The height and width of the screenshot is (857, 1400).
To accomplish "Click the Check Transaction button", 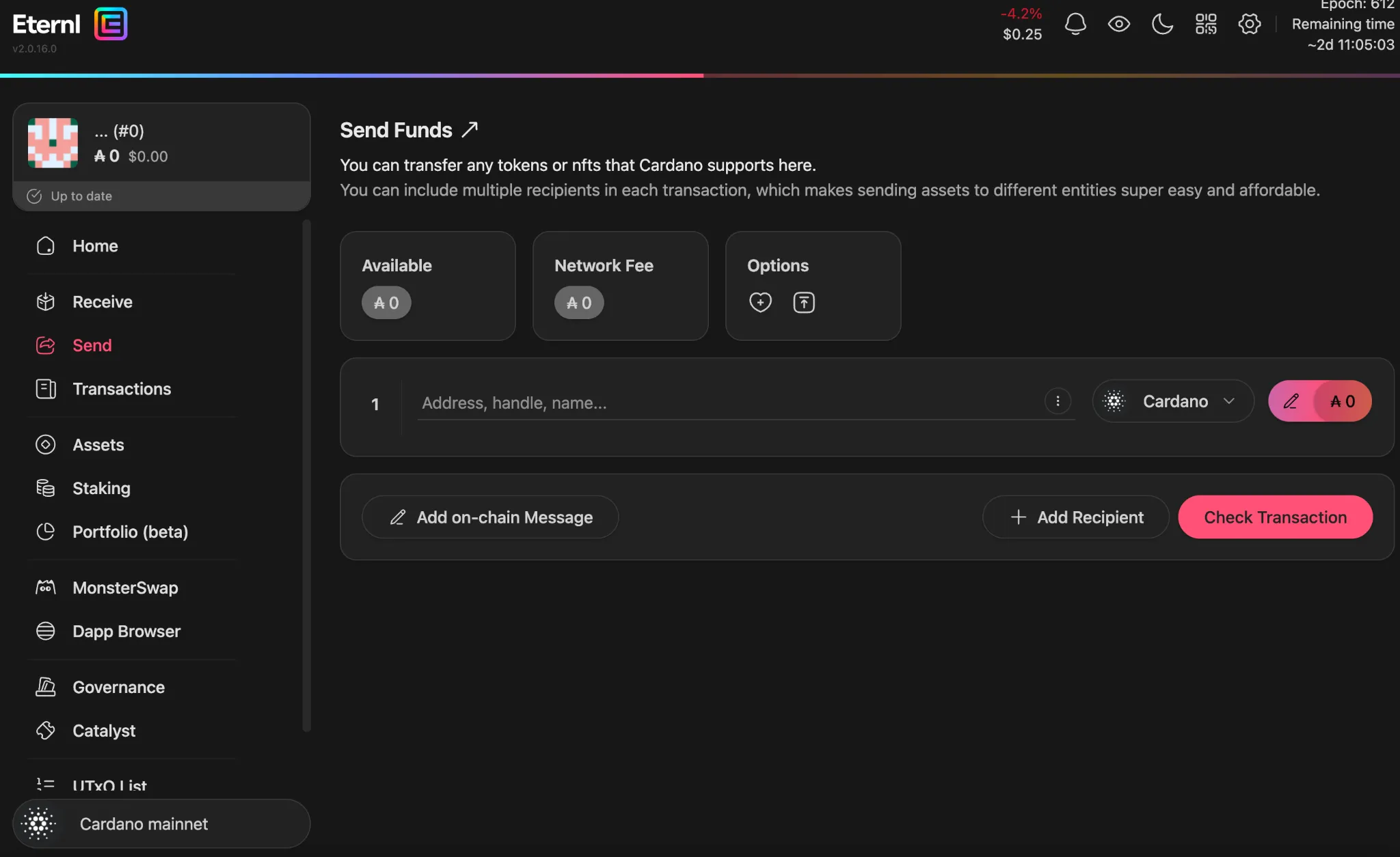I will tap(1275, 517).
